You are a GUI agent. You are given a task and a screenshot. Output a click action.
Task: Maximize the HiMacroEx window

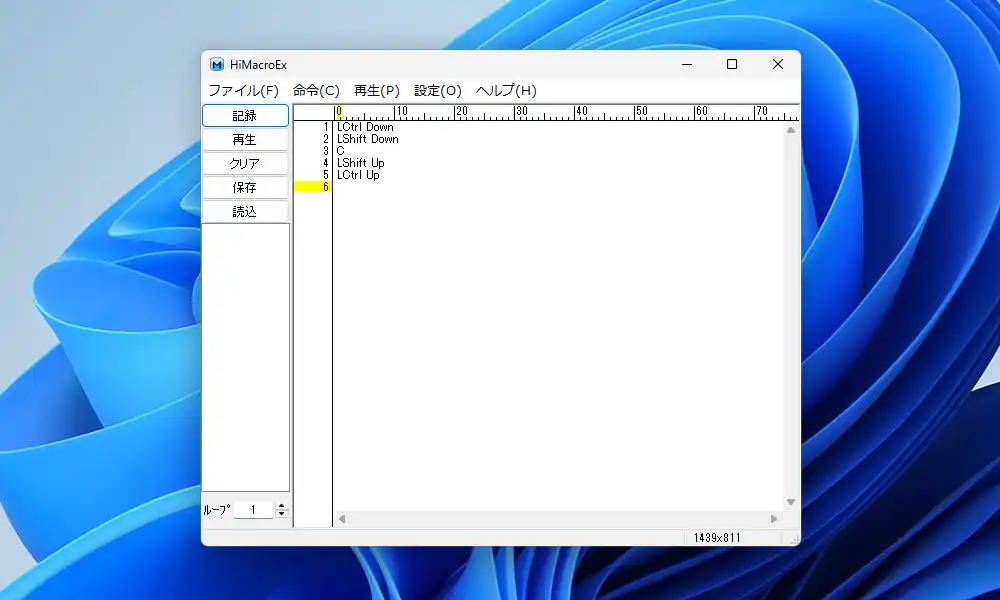click(x=732, y=65)
